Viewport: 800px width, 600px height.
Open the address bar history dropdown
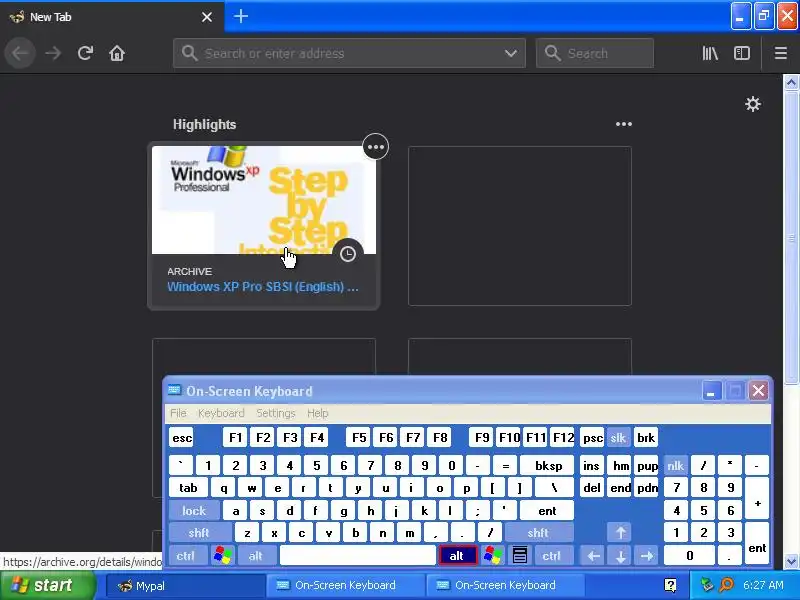[x=511, y=53]
